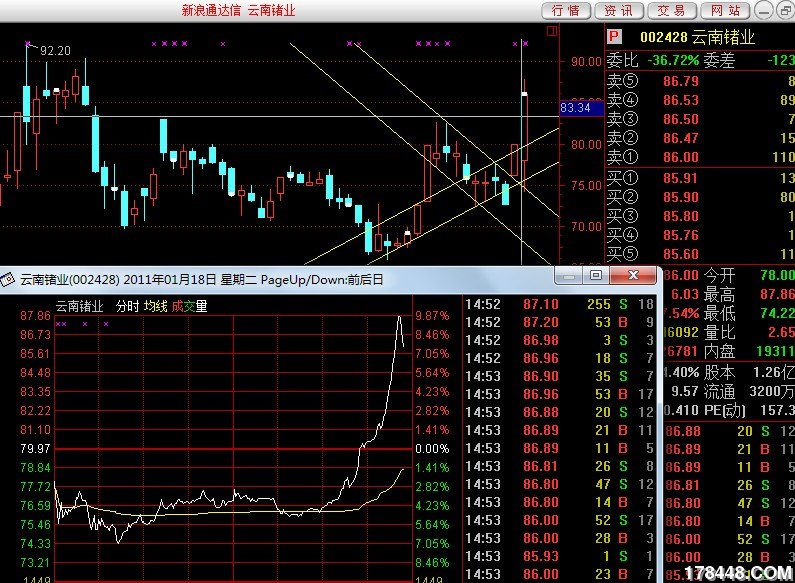Viewport: 795px width, 583px height.
Task: Open the 资讯 news button
Action: (x=619, y=11)
